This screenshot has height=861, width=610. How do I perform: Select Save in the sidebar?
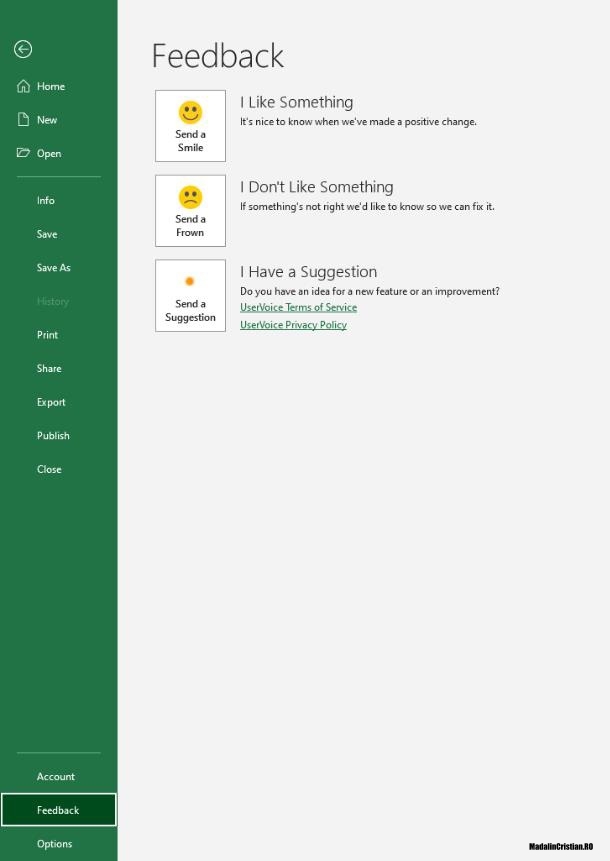[47, 234]
